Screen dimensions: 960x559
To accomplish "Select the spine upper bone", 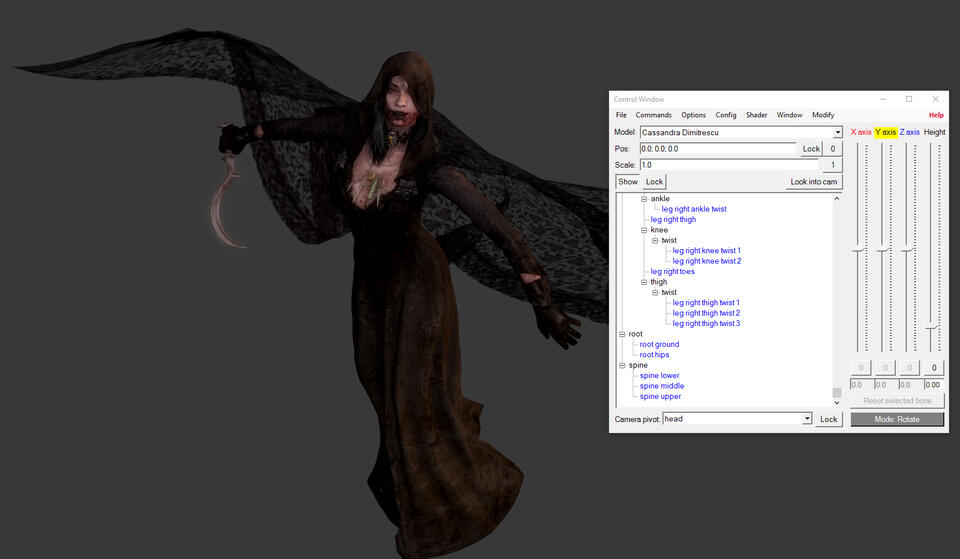I will (x=660, y=396).
